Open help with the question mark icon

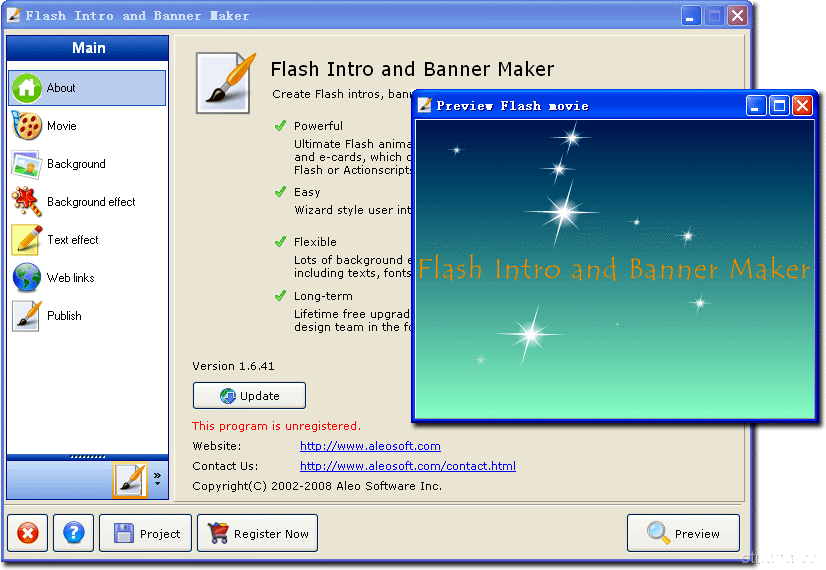click(x=73, y=533)
